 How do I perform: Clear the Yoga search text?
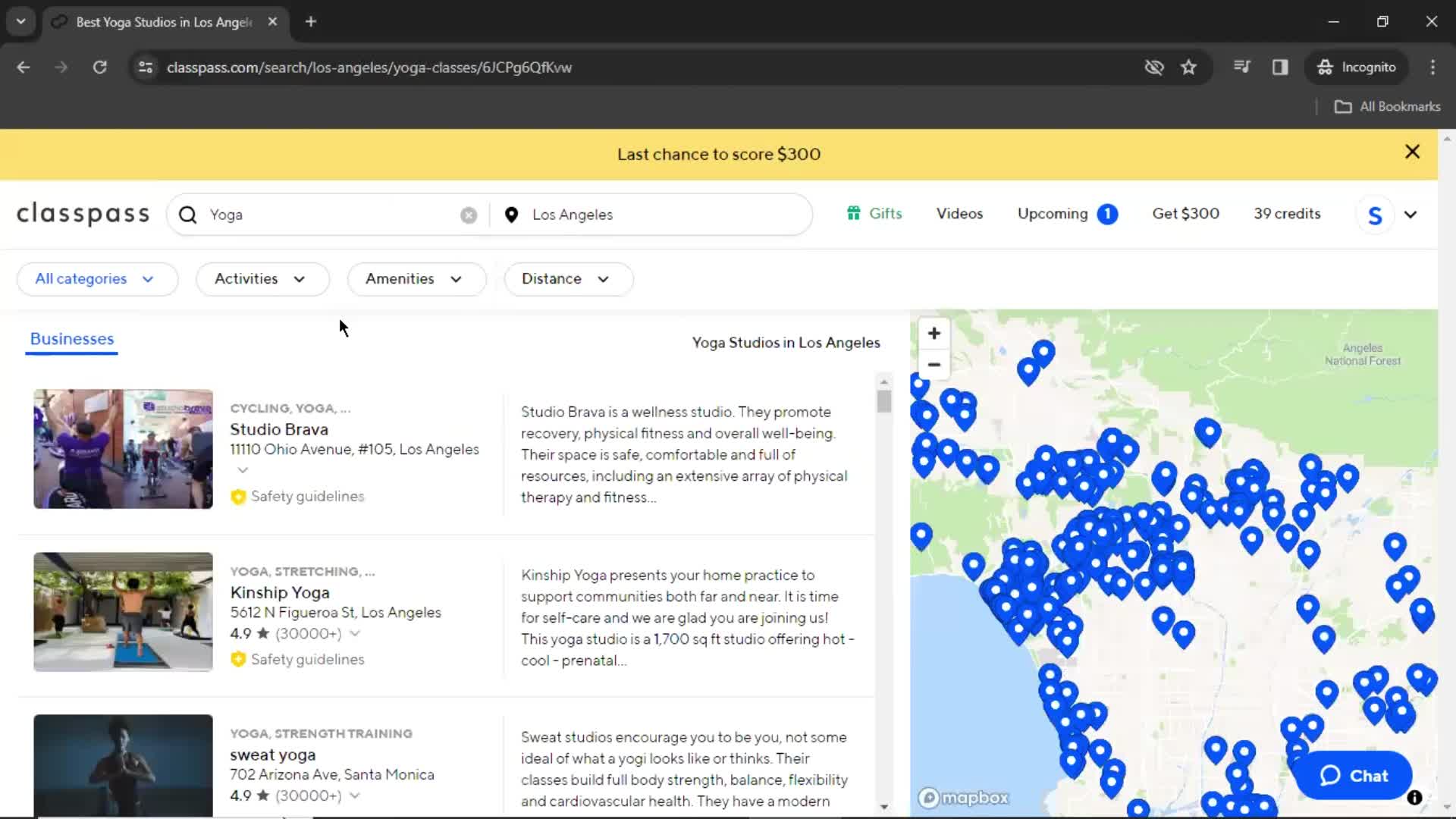pos(469,215)
